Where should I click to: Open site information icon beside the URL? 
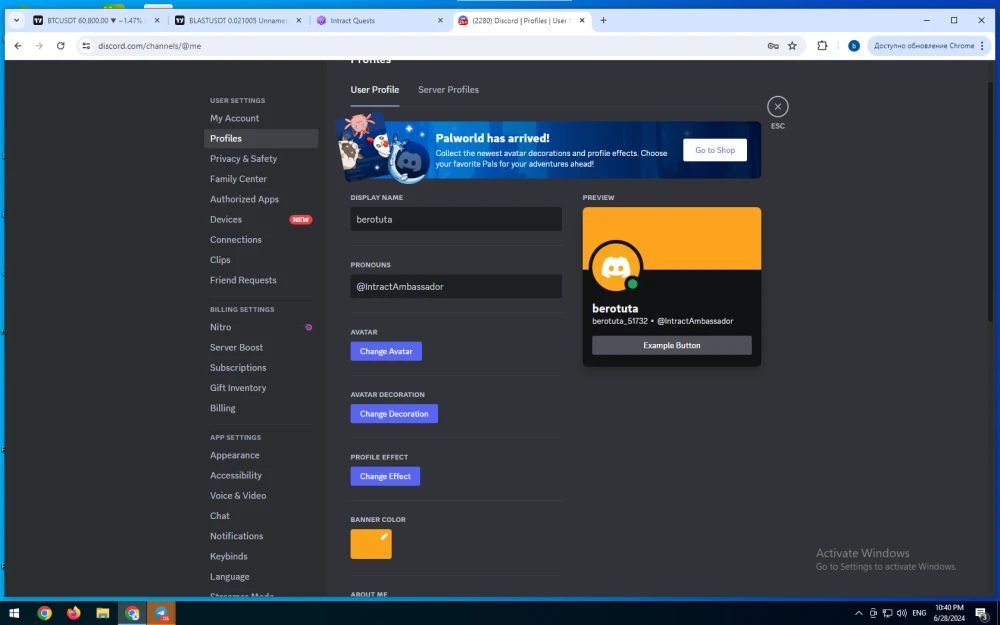coord(86,46)
